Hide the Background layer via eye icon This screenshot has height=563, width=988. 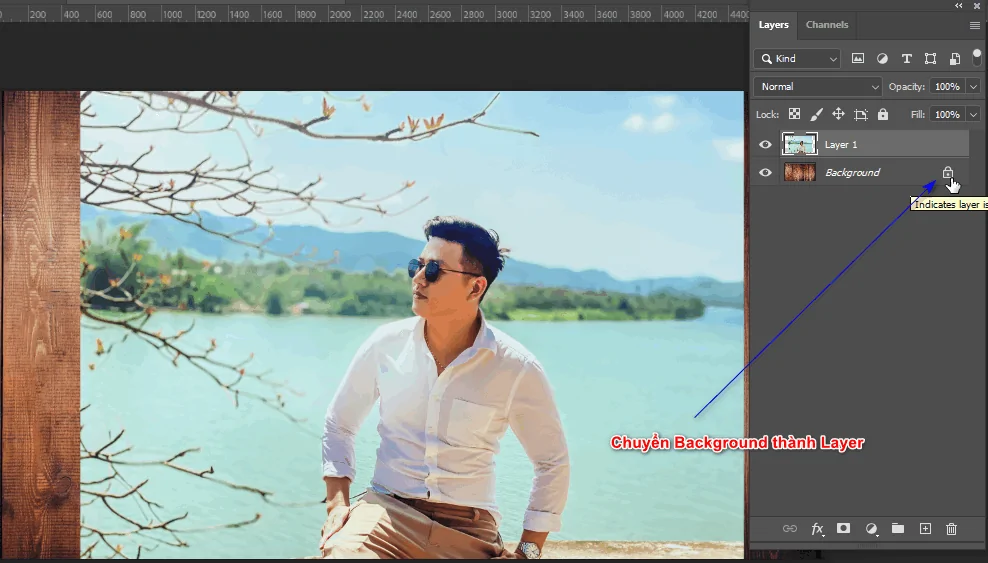tap(765, 173)
